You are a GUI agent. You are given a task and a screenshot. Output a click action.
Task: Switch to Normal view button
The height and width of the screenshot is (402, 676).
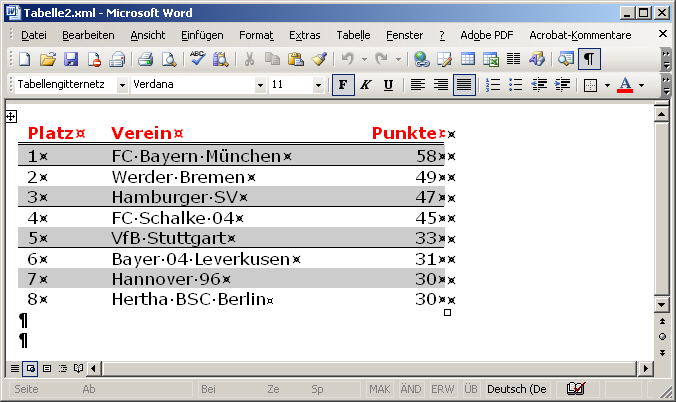tap(15, 368)
